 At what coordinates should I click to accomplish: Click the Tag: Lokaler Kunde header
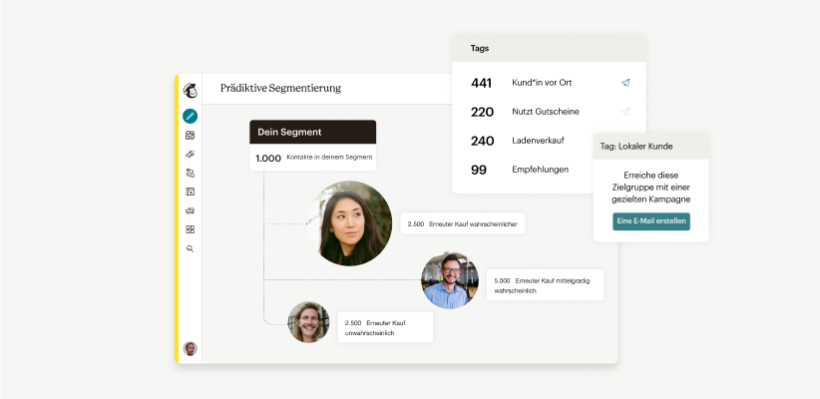(x=651, y=146)
